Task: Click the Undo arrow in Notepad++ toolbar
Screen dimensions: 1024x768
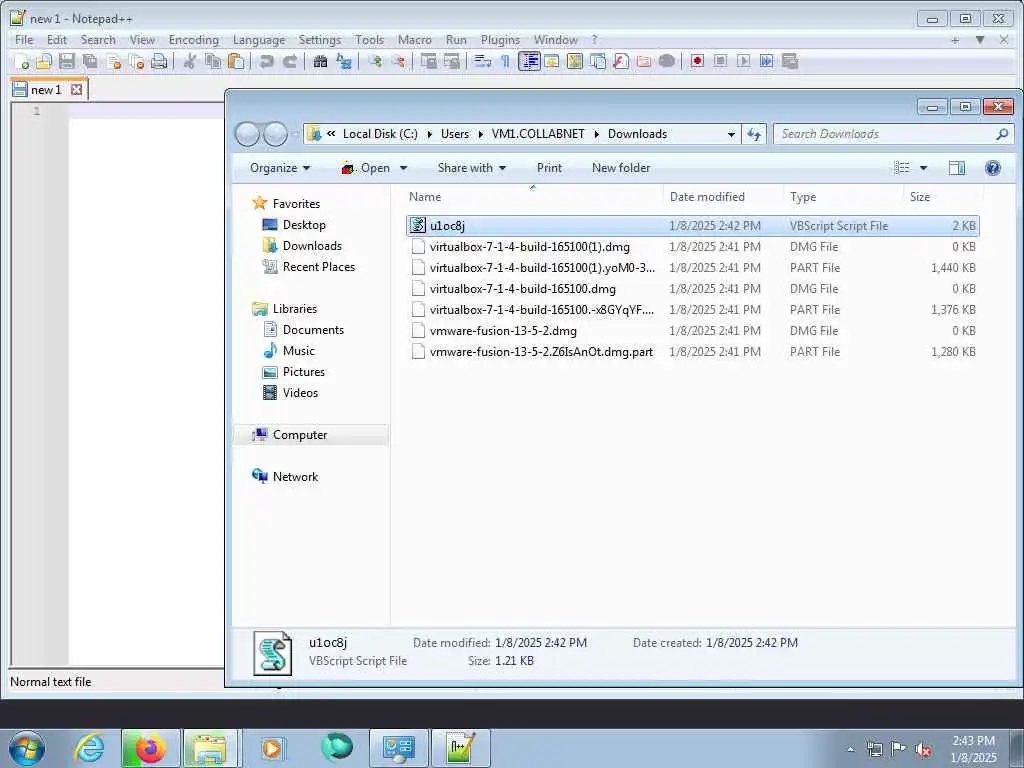Action: pyautogui.click(x=266, y=61)
